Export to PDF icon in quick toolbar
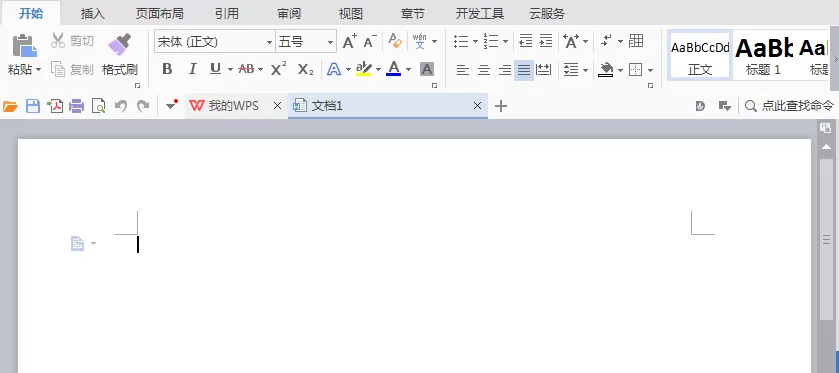 [55, 106]
